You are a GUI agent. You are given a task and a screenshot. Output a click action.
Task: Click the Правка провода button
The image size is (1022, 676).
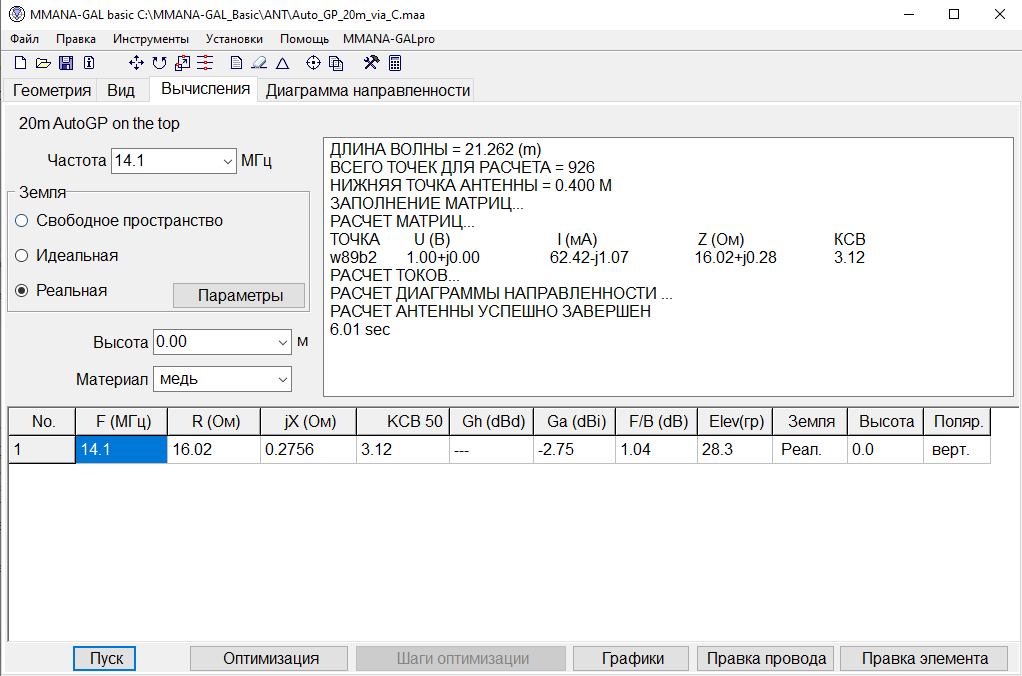(766, 658)
